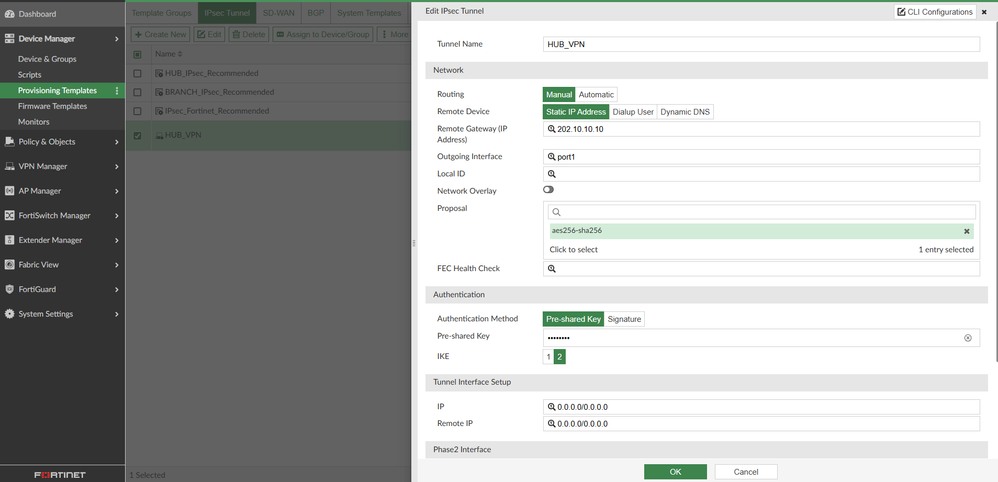This screenshot has height=482, width=998.
Task: Click the Fabric View sidebar icon
Action: click(10, 265)
